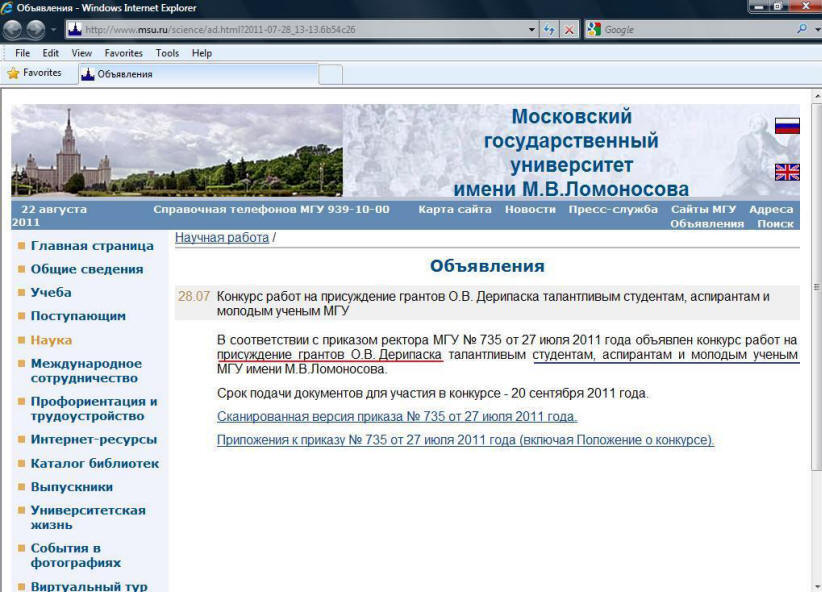Click the Refresh page icon
This screenshot has width=822, height=592.
549,29
